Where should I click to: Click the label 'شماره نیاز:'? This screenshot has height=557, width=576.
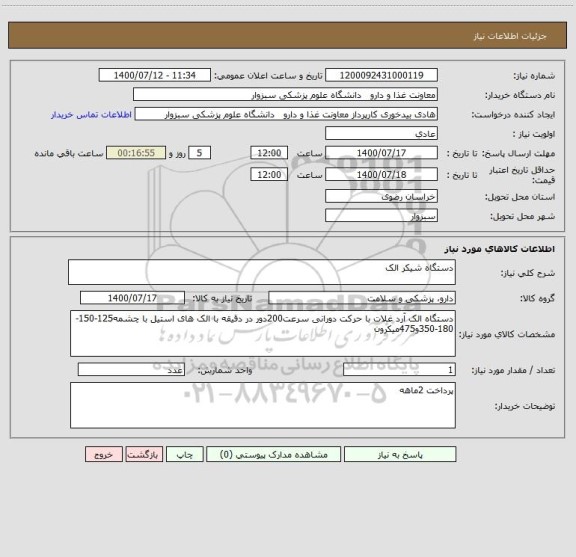tap(534, 76)
